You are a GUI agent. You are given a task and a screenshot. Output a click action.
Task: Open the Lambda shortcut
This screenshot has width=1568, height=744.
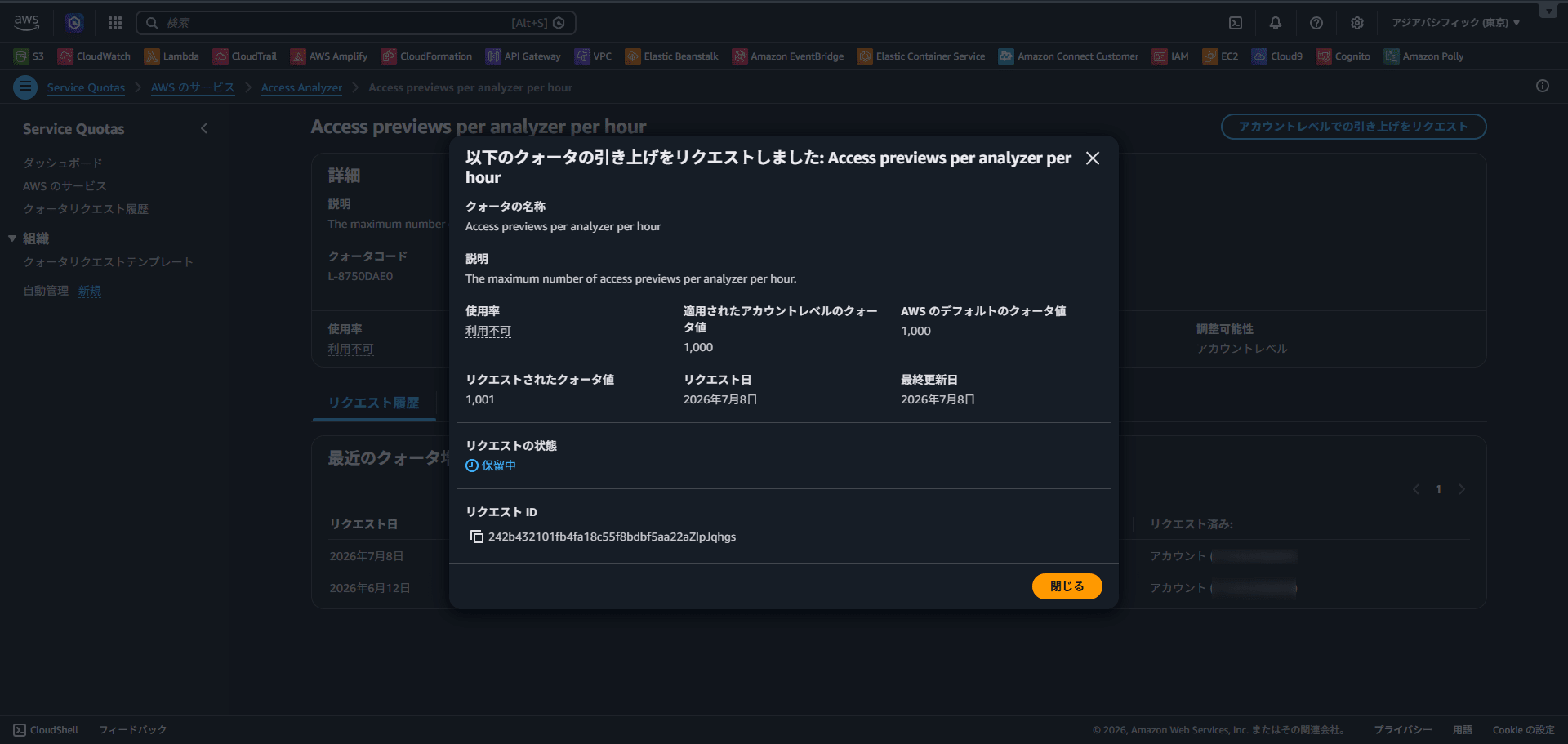click(171, 56)
